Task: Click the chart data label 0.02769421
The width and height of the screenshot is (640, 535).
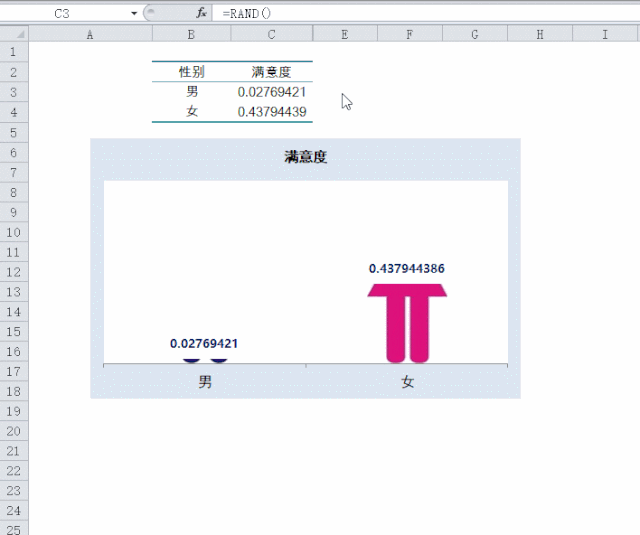Action: click(204, 344)
